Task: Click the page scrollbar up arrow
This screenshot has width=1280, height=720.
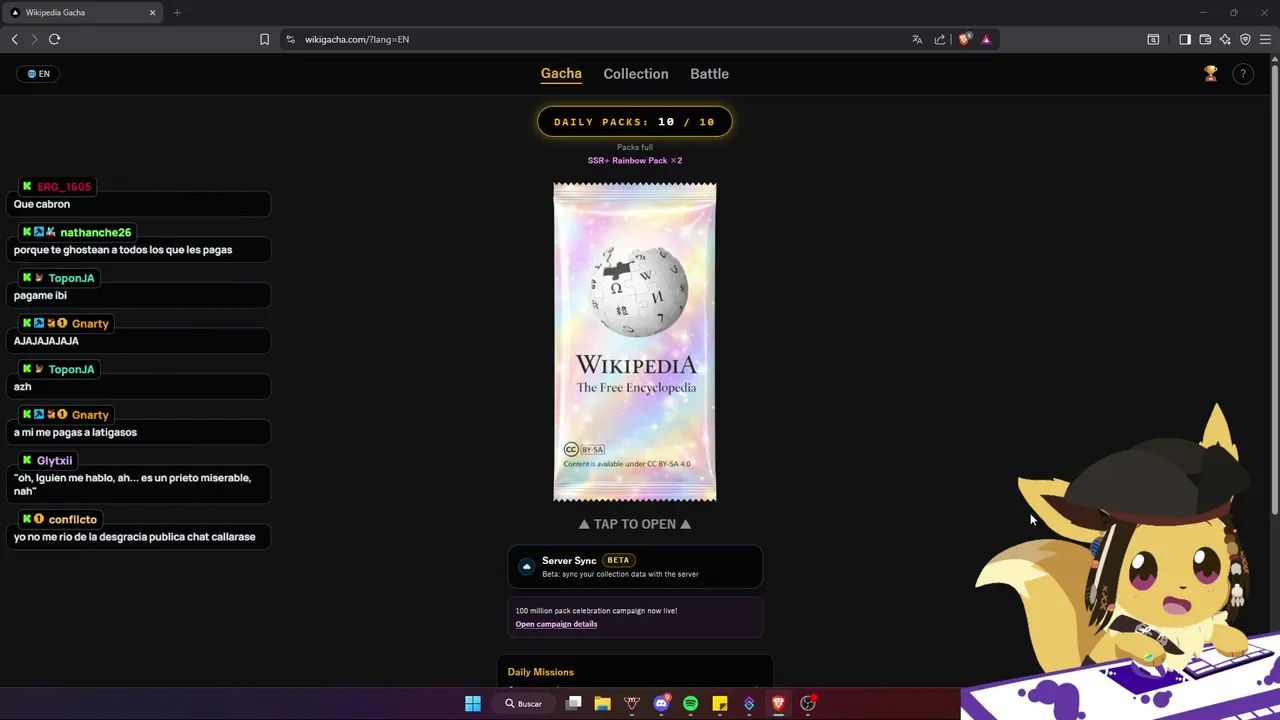Action: click(x=1274, y=61)
